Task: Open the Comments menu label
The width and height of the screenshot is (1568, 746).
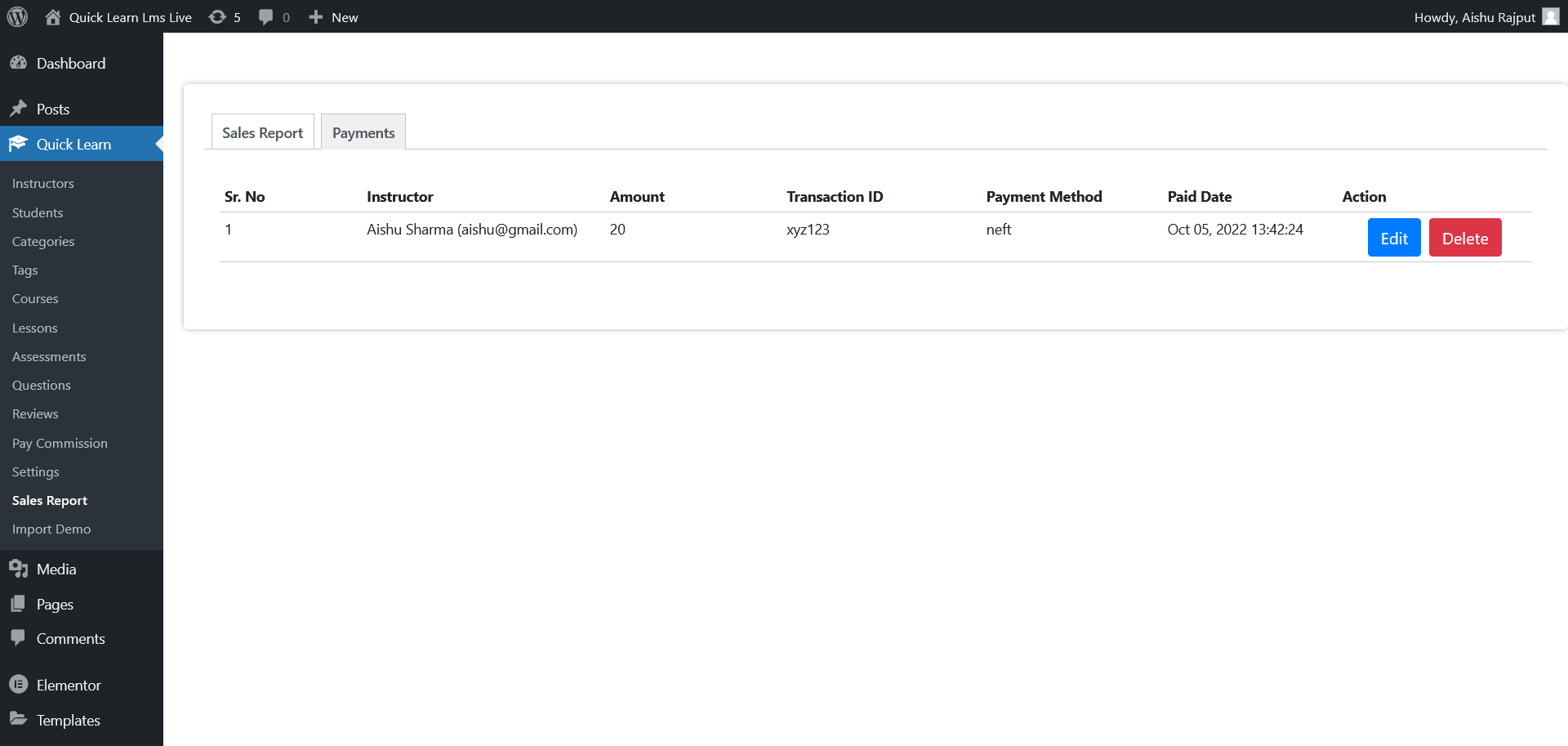Action: click(71, 638)
